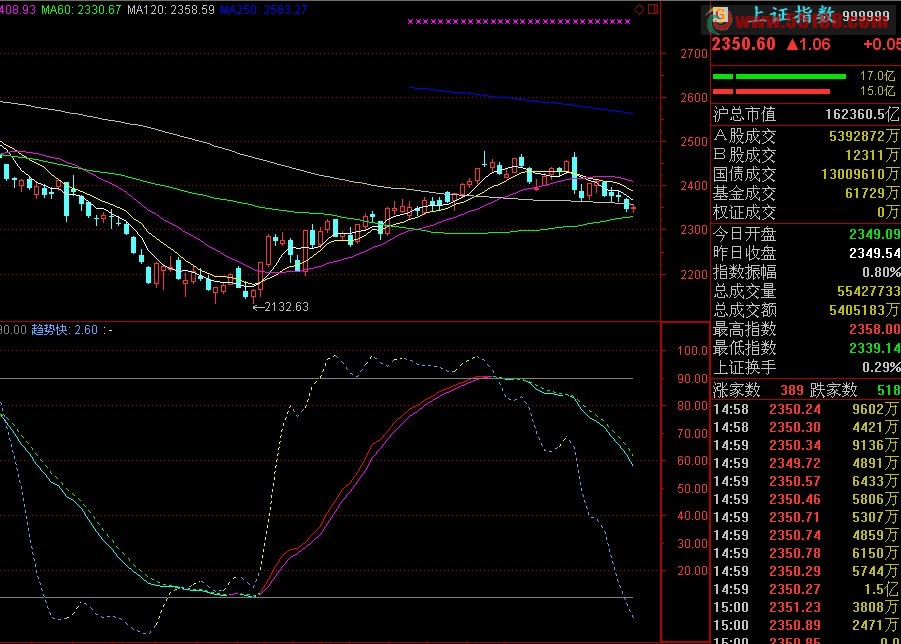Click the red square icon beside the diamond
Viewport: 901px width, 644px height.
(652, 8)
